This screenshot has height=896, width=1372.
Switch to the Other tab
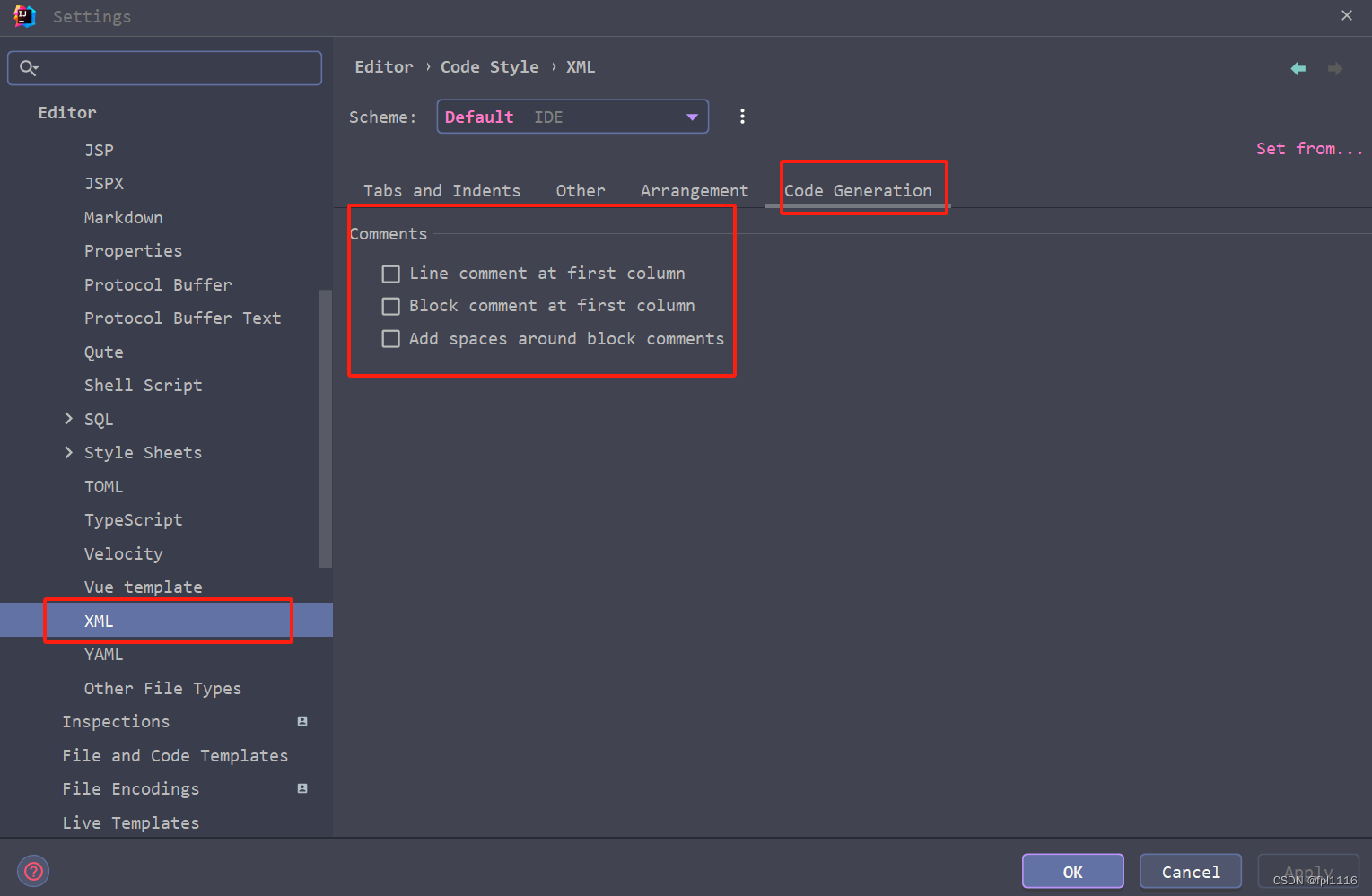click(580, 190)
